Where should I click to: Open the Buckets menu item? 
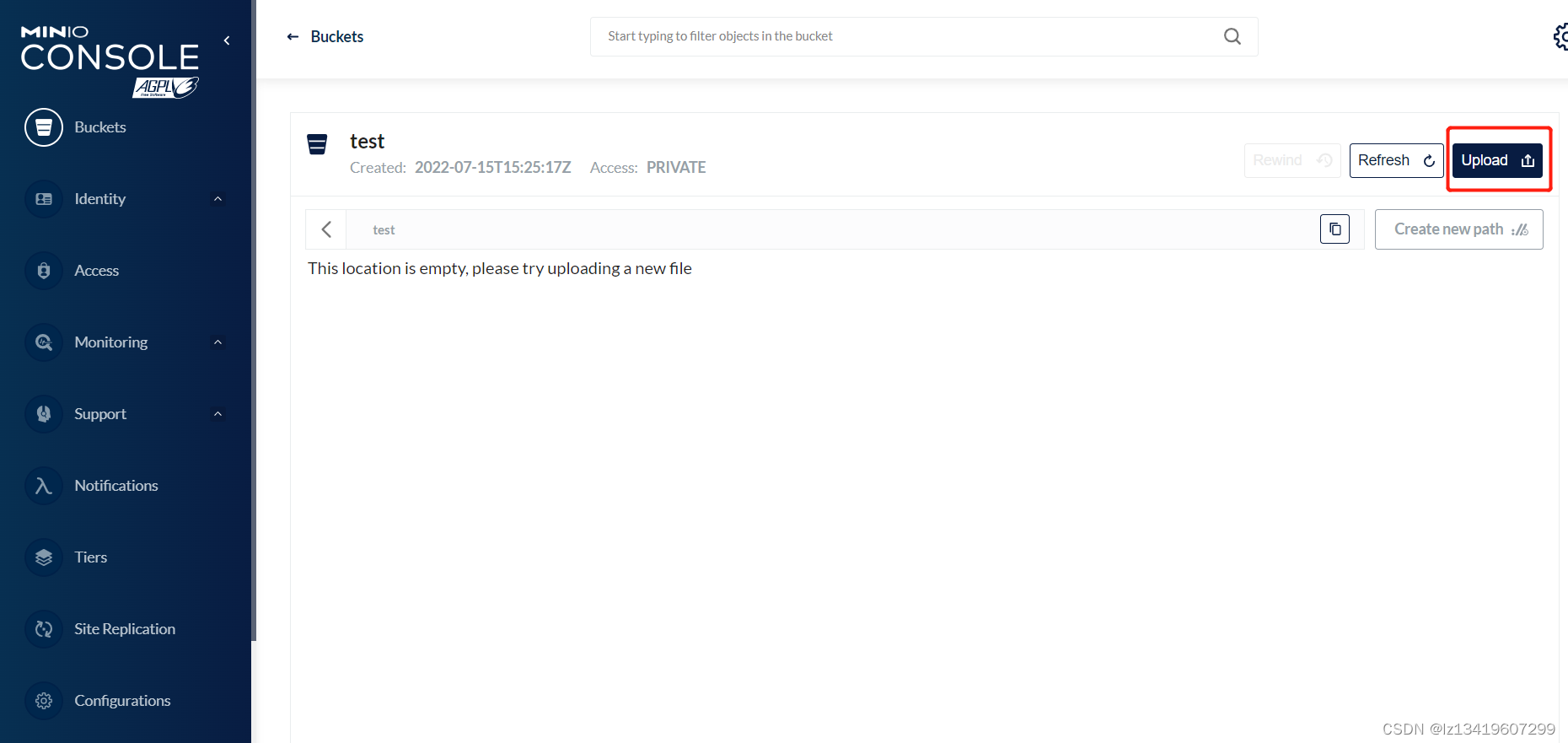tap(100, 127)
